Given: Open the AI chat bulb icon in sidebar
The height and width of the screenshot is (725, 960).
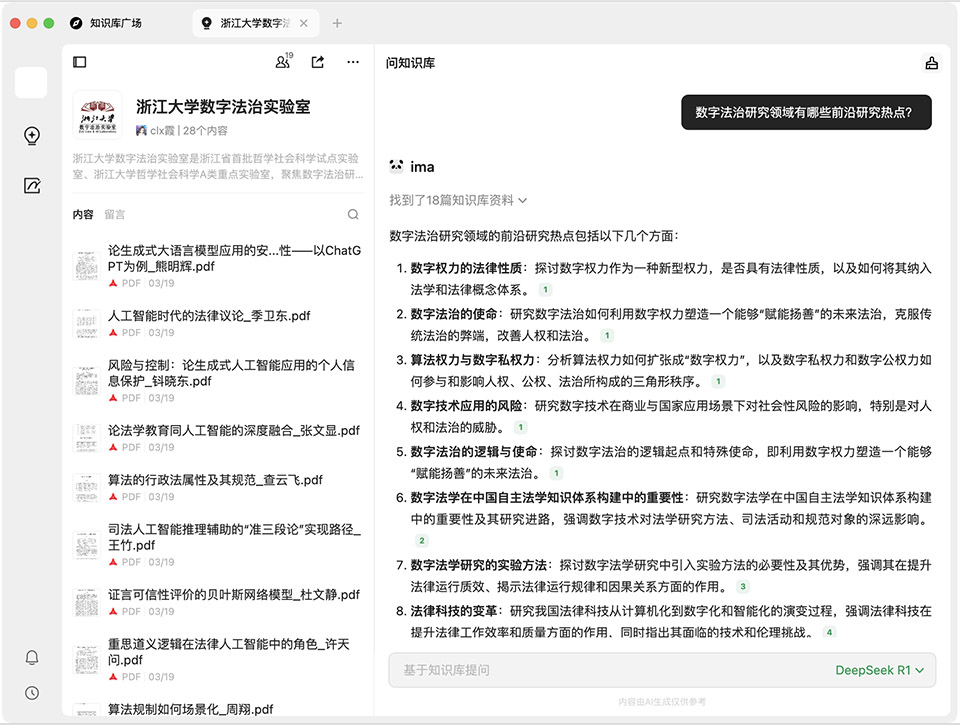Looking at the screenshot, I should point(32,136).
